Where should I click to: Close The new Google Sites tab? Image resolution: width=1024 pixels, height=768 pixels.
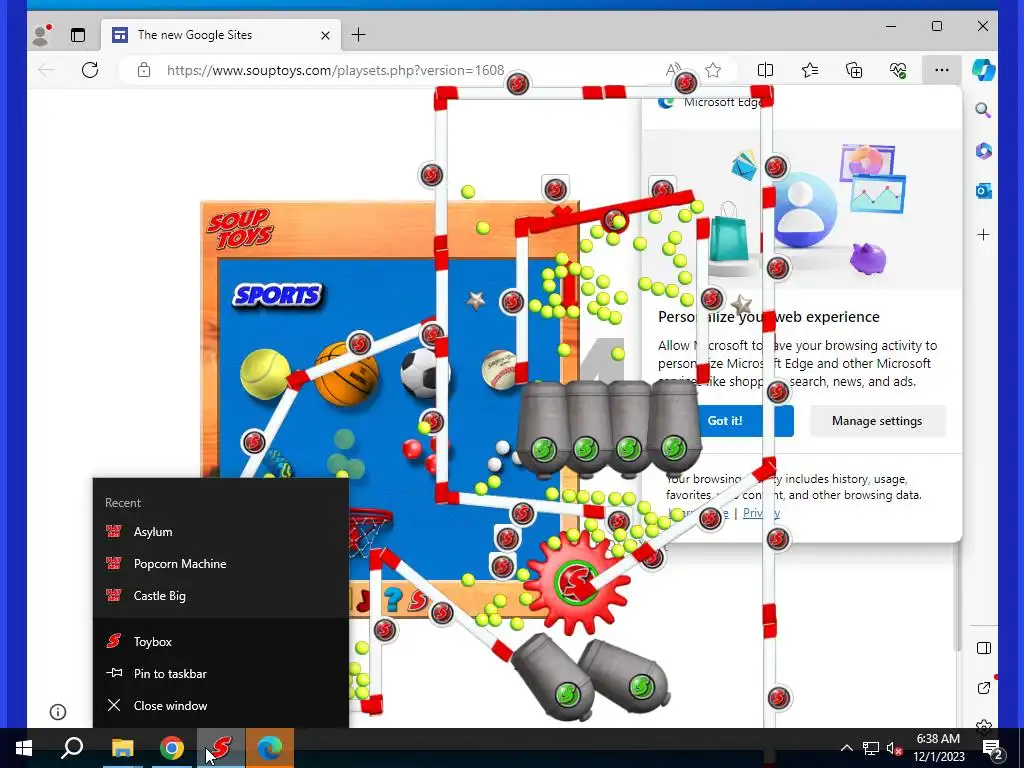[325, 35]
